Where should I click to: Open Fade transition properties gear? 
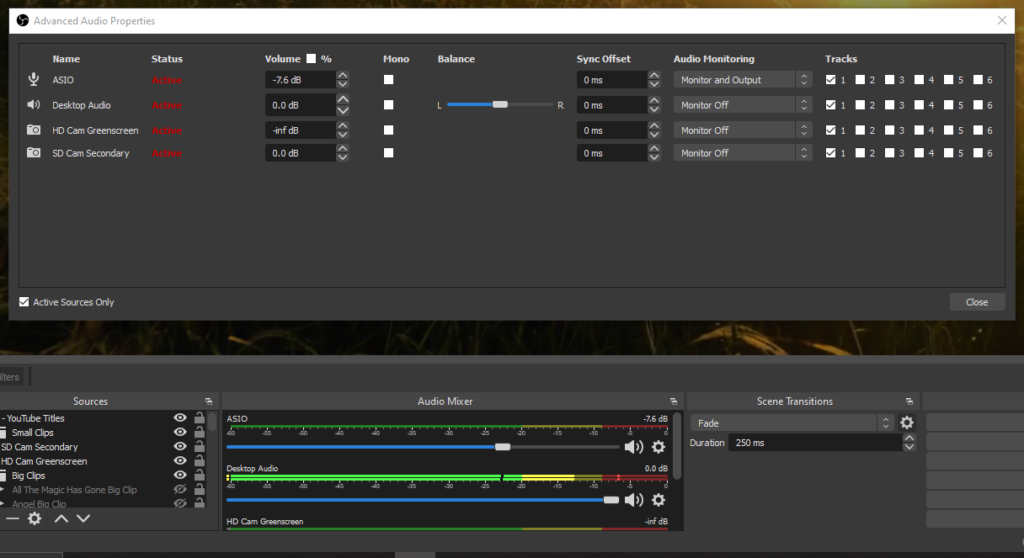coord(906,423)
